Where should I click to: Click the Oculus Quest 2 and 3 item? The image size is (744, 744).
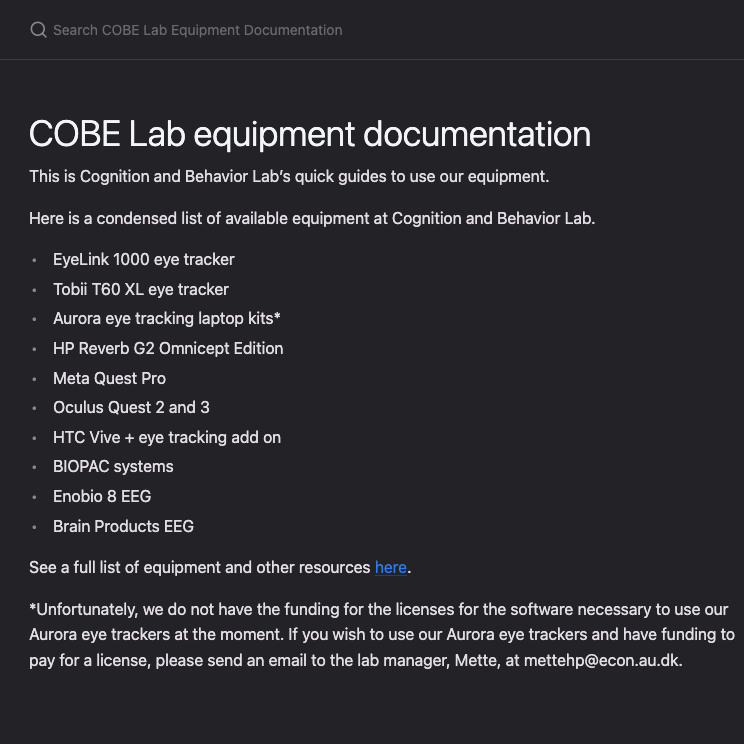131,408
